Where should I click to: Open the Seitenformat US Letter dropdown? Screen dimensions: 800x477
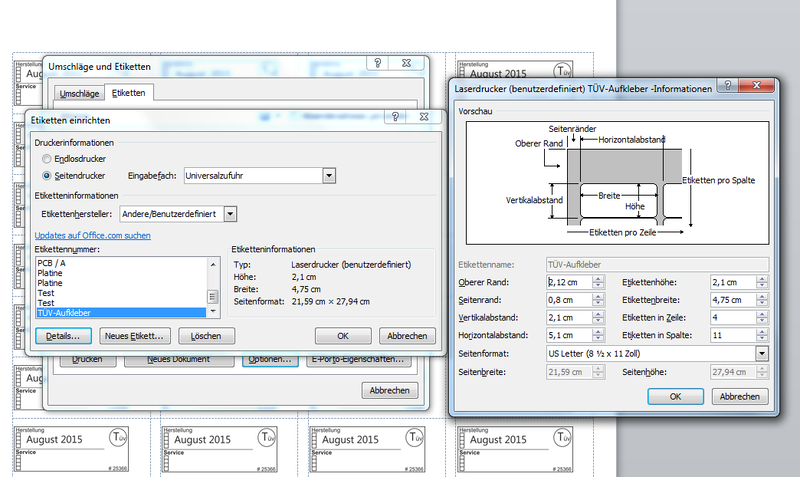point(762,354)
